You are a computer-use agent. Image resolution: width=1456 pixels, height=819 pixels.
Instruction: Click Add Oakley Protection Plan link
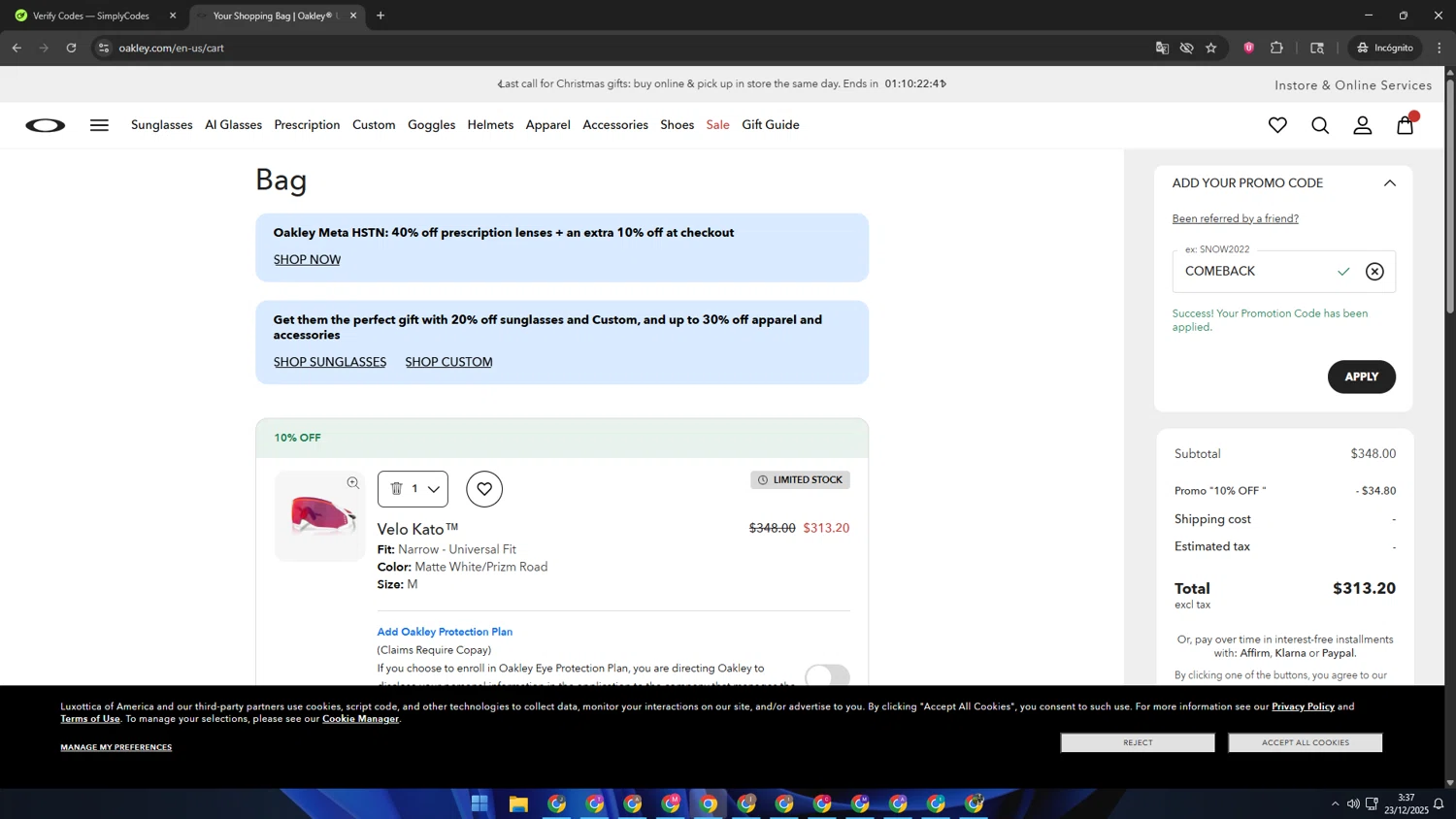[445, 632]
